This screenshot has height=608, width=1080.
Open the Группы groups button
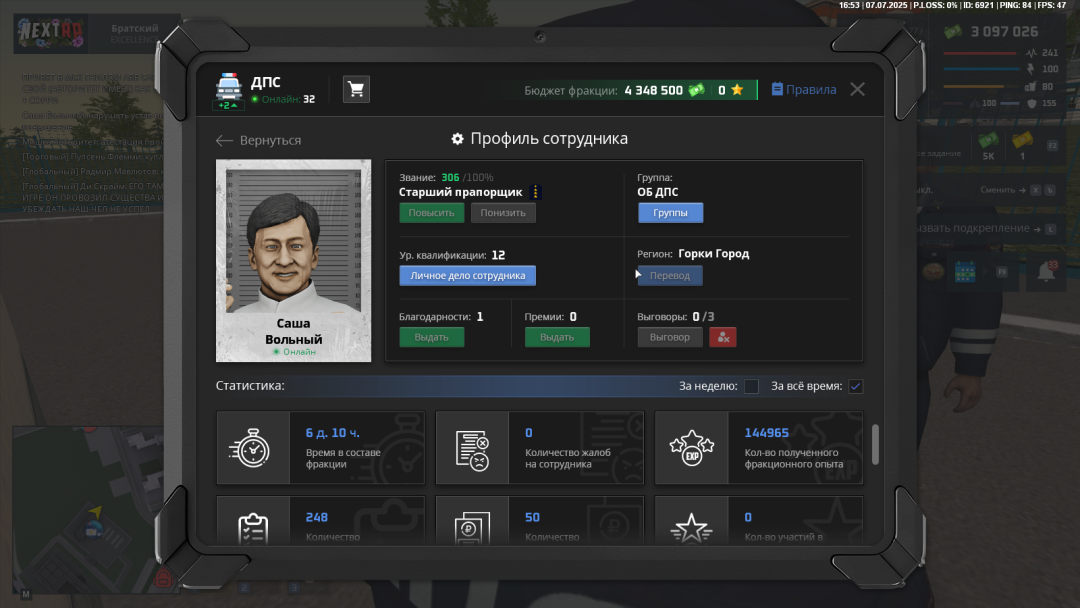[x=670, y=213]
